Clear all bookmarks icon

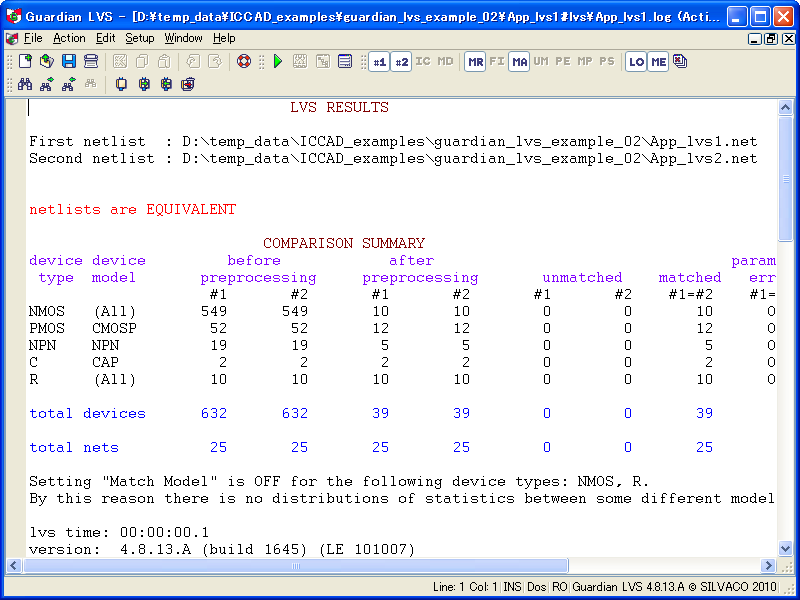pos(188,84)
